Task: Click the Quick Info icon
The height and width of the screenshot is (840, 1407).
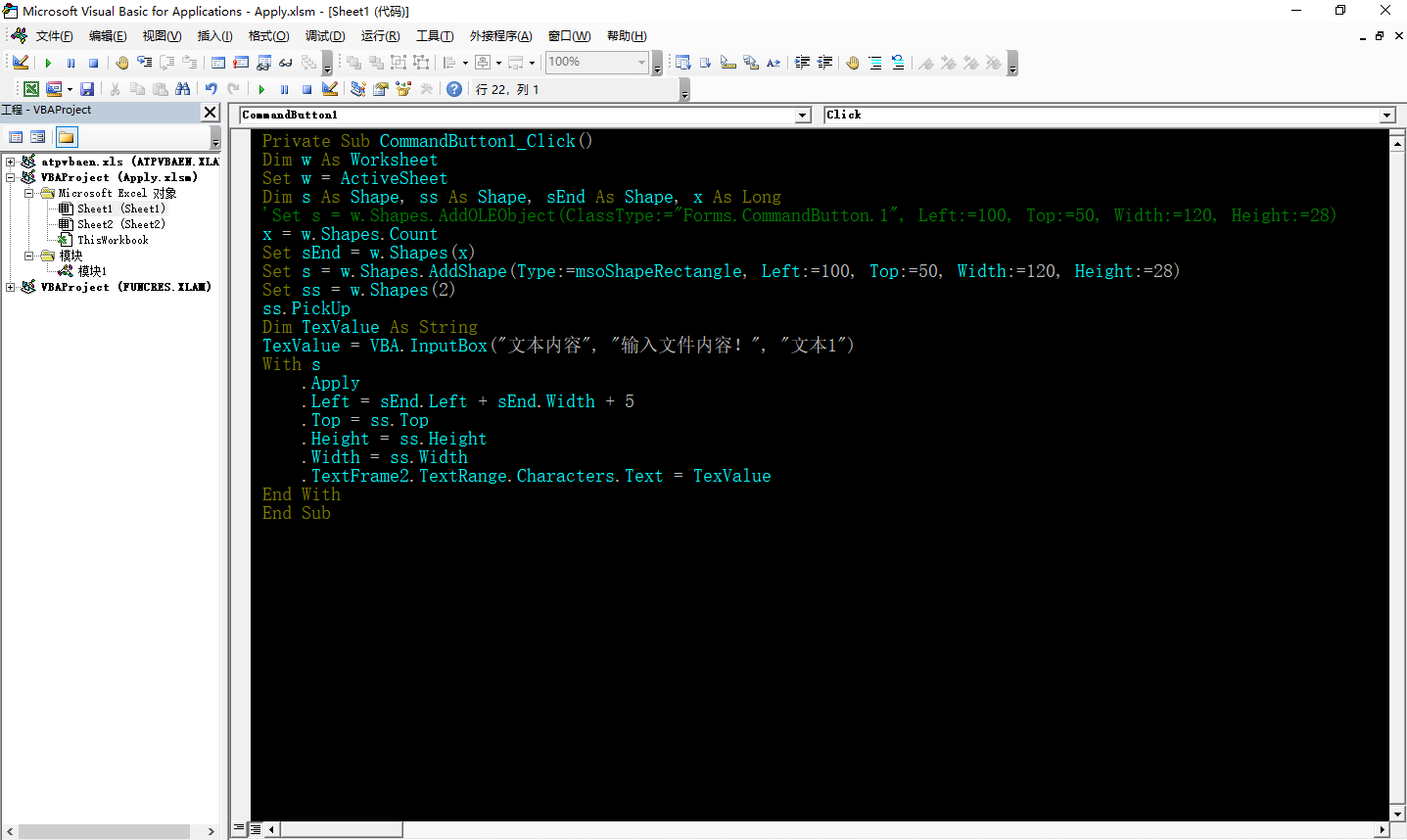Action: click(728, 63)
